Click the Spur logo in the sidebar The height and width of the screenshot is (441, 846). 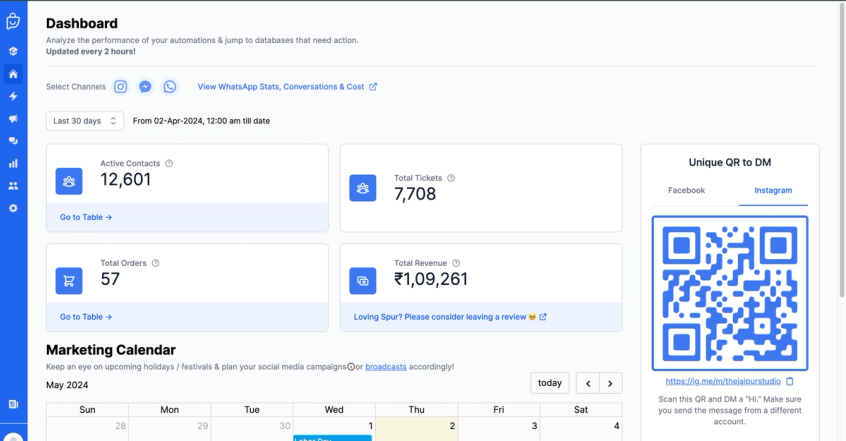[13, 21]
